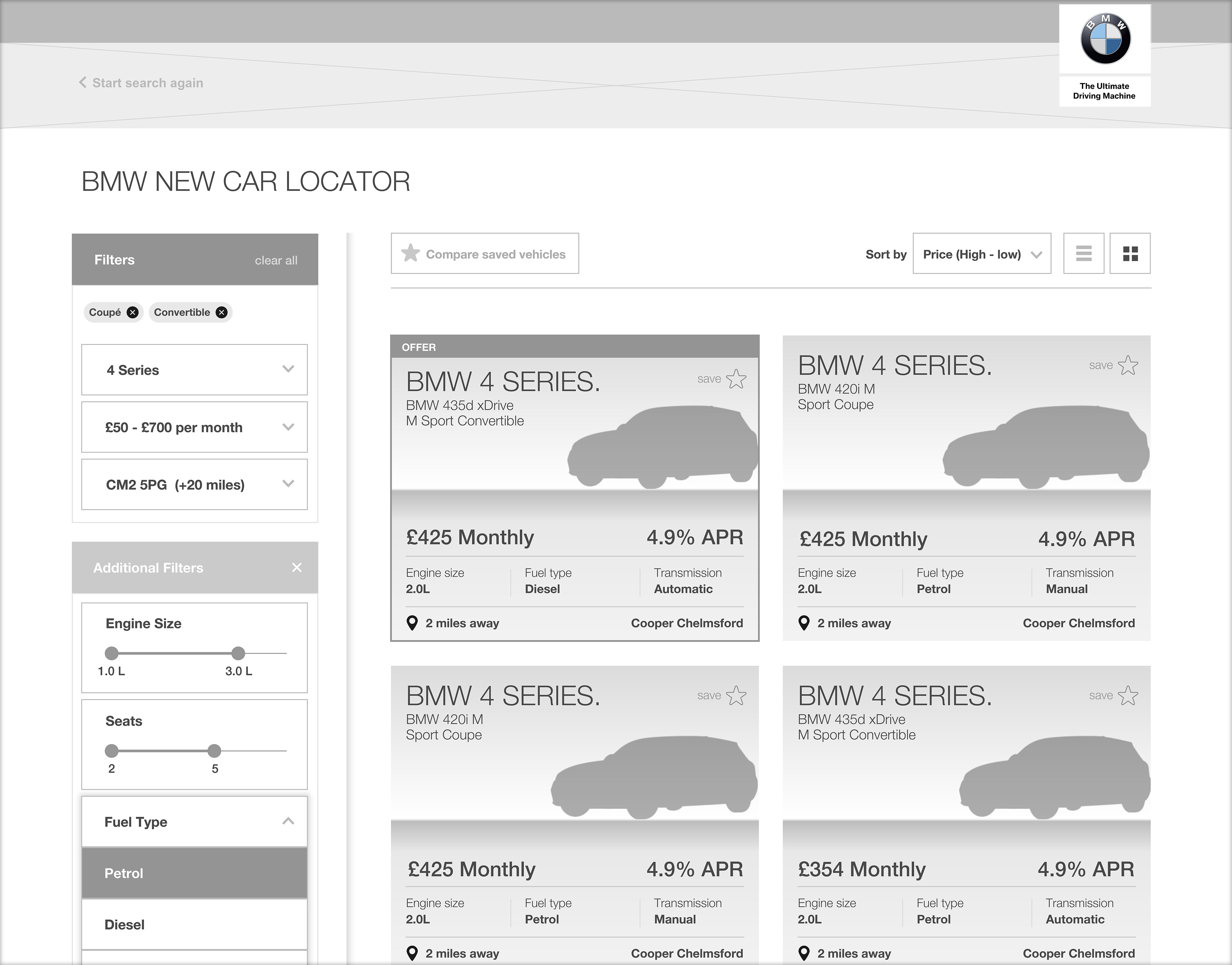Click star icon in Compare saved vehicles
The width and height of the screenshot is (1232, 965).
click(411, 253)
